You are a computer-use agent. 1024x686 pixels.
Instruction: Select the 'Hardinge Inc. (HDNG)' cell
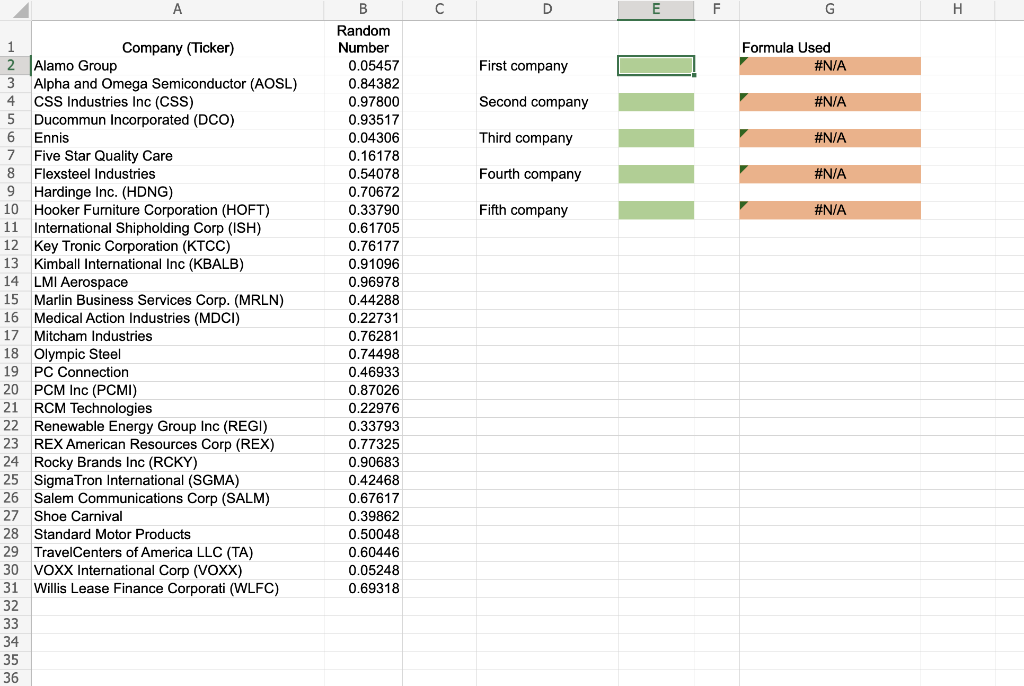coord(178,192)
